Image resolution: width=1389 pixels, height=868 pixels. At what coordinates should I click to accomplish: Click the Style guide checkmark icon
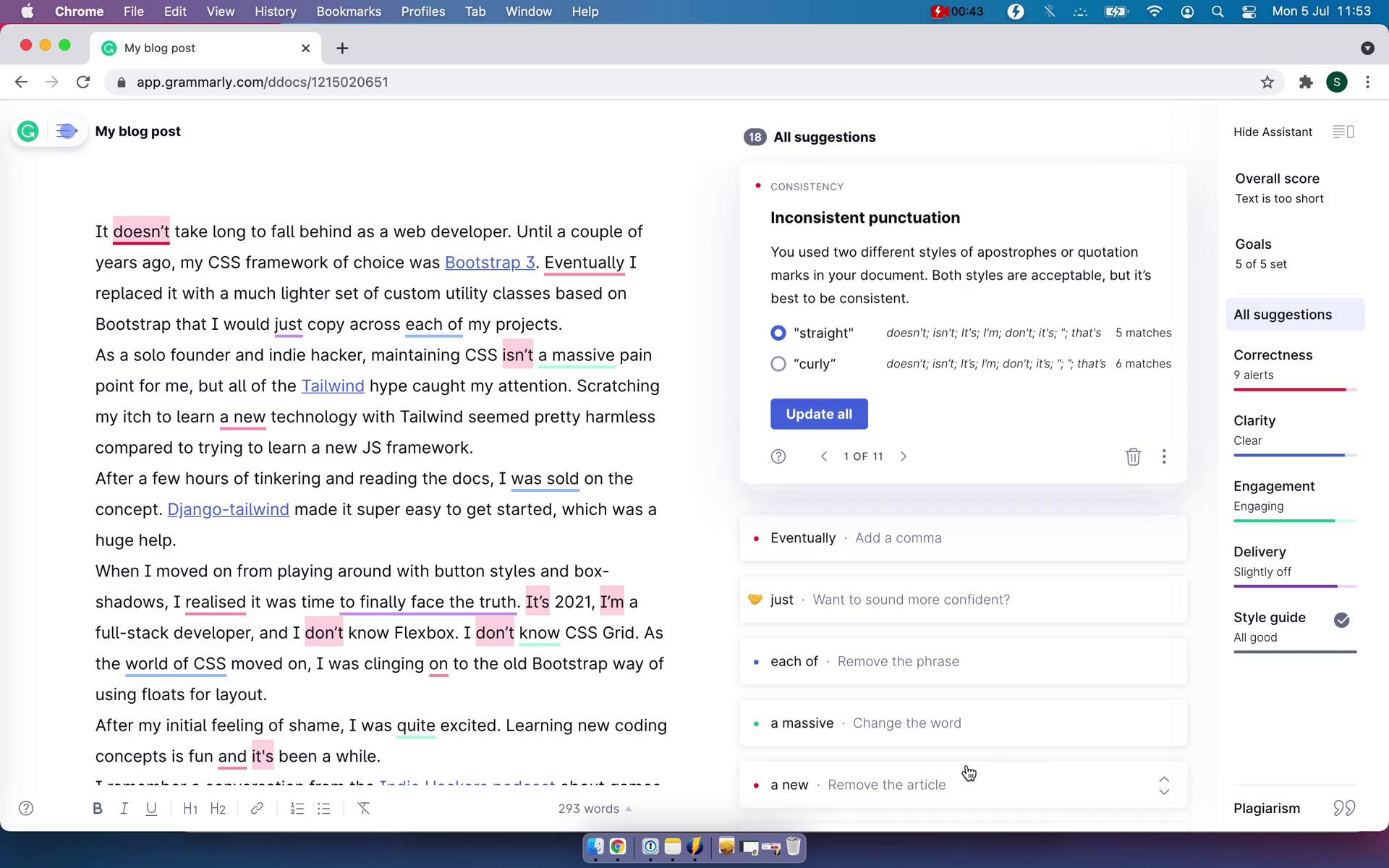(1342, 620)
